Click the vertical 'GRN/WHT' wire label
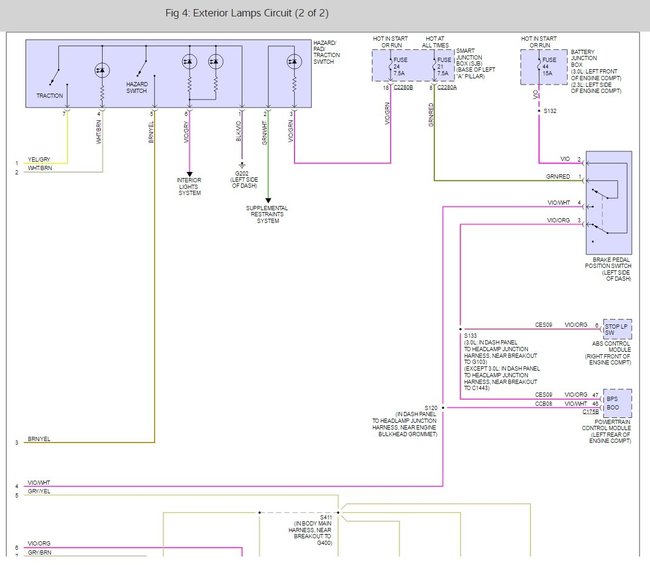650x565 pixels. [264, 133]
